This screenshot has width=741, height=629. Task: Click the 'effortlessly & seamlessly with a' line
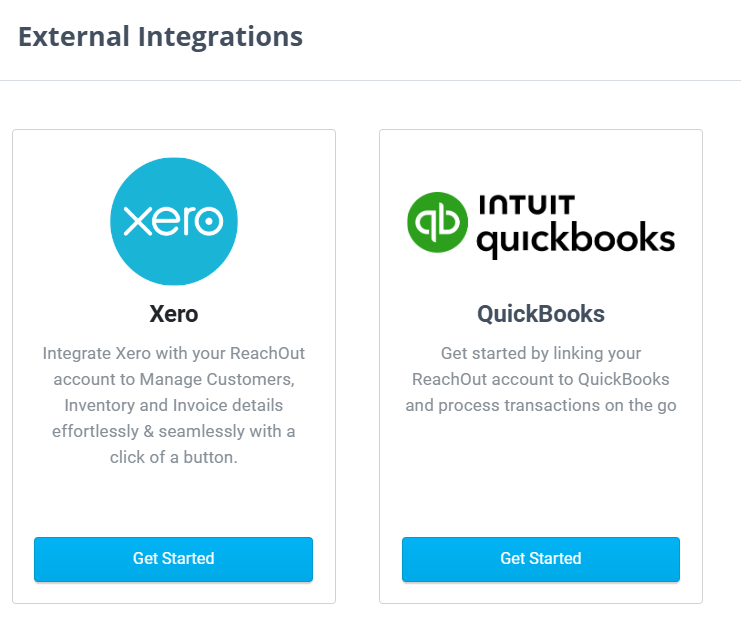(x=174, y=431)
